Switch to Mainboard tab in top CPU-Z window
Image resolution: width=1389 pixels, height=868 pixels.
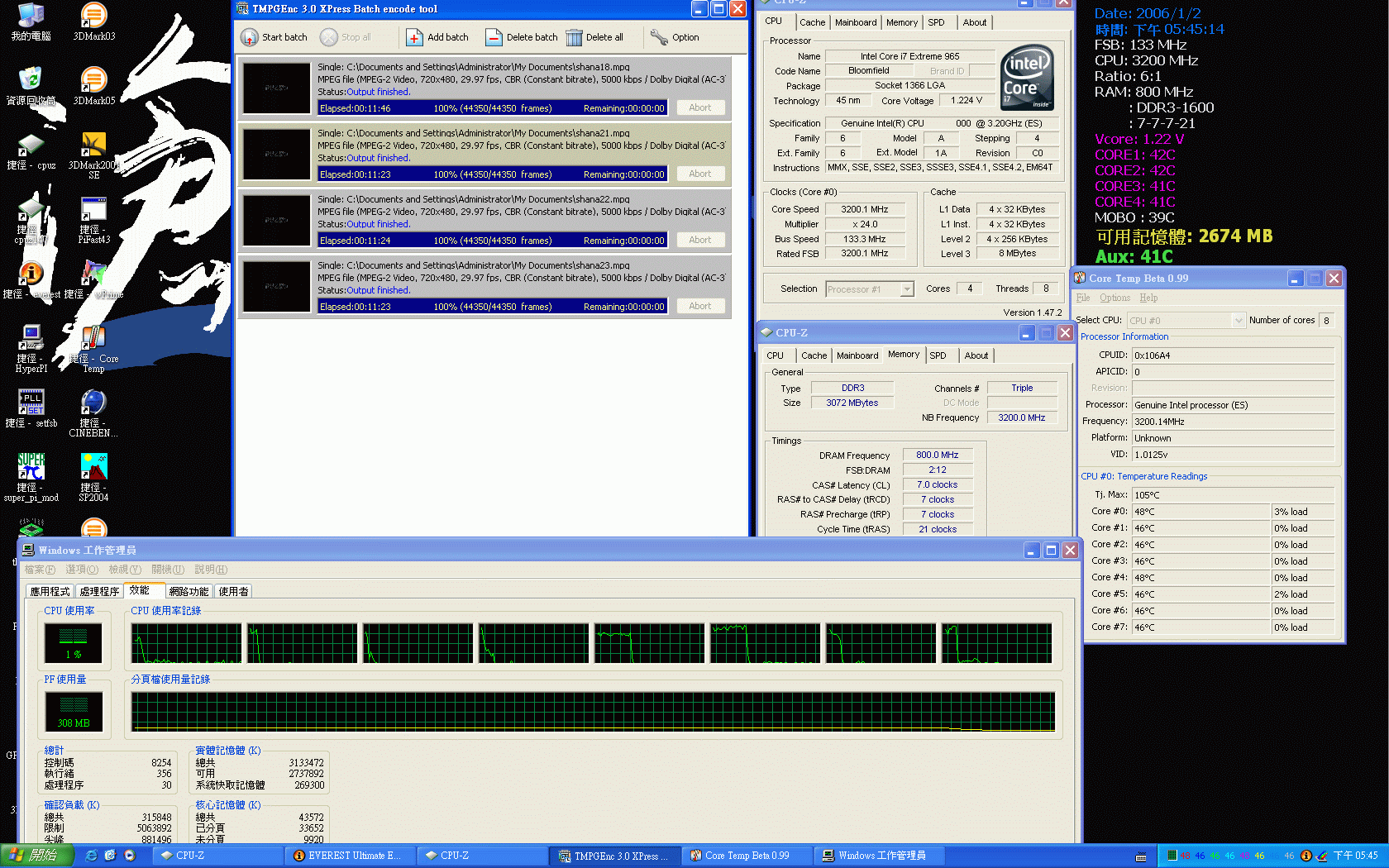point(856,22)
